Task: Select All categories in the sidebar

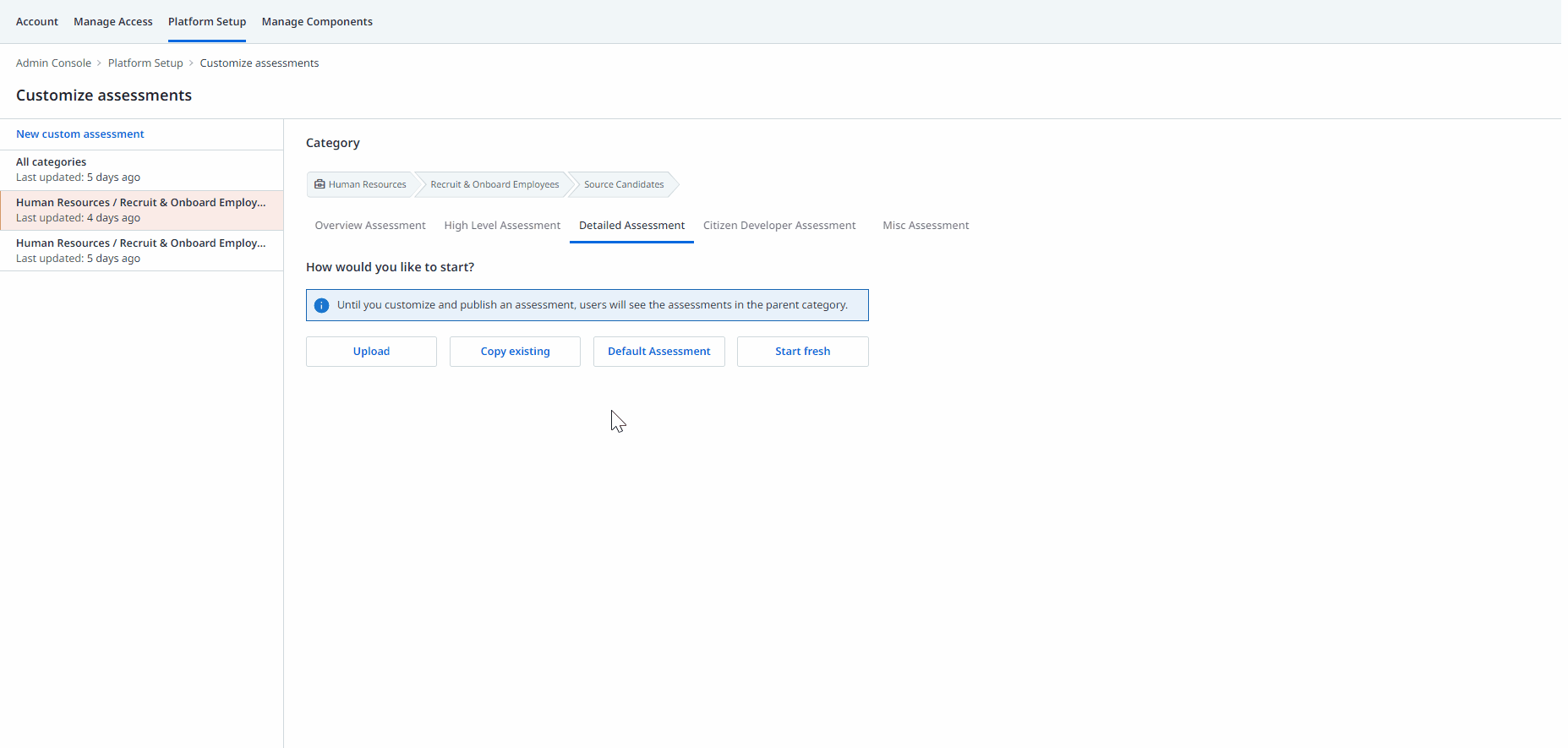Action: pos(141,170)
